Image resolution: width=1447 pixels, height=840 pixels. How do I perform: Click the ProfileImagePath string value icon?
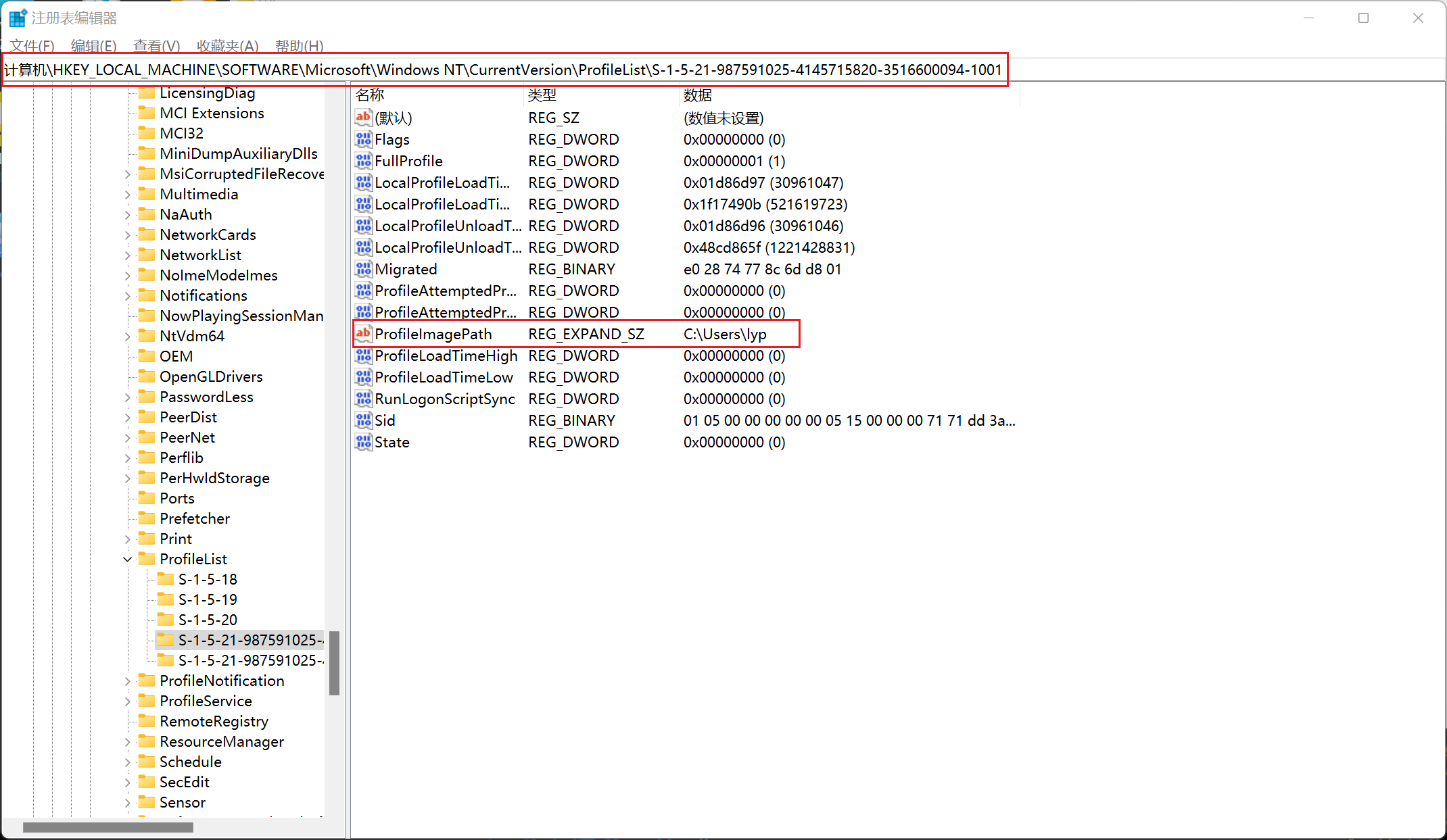[363, 334]
